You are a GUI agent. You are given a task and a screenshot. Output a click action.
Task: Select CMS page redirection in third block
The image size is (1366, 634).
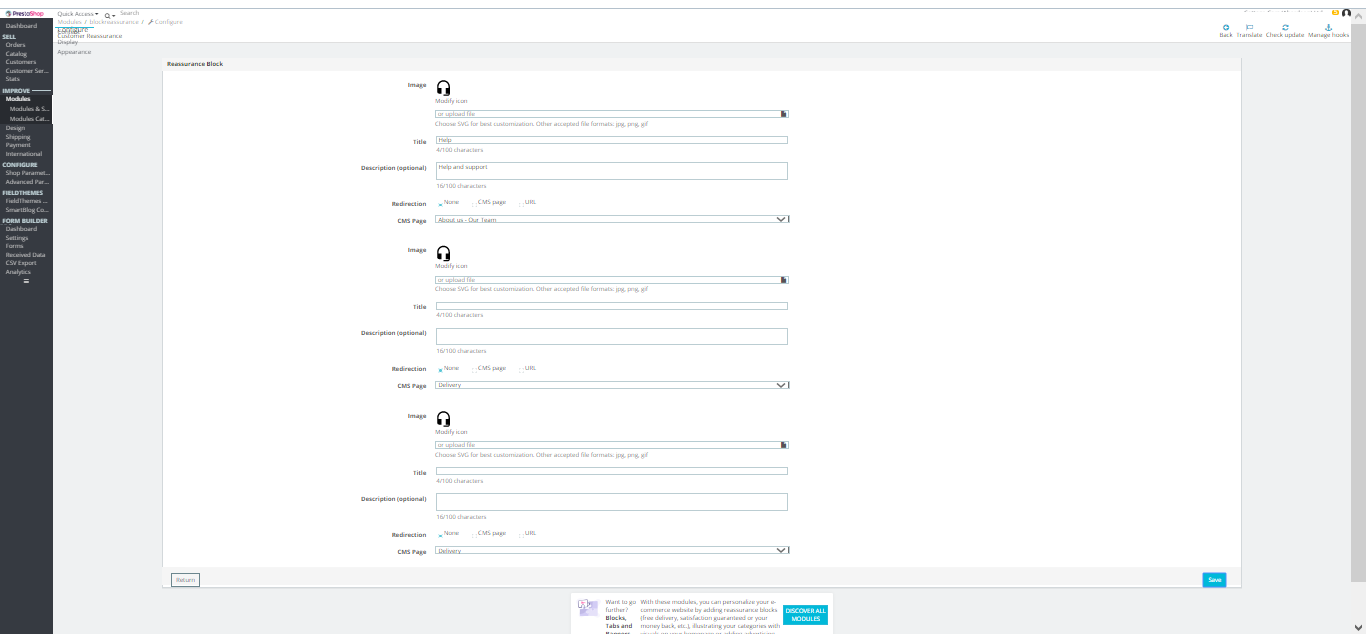[x=474, y=534]
